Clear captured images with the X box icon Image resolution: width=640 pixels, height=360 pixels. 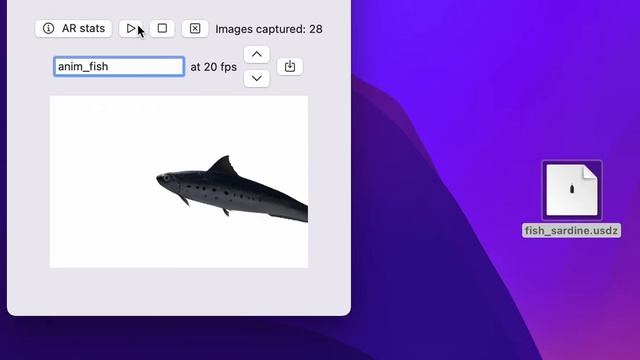[195, 29]
